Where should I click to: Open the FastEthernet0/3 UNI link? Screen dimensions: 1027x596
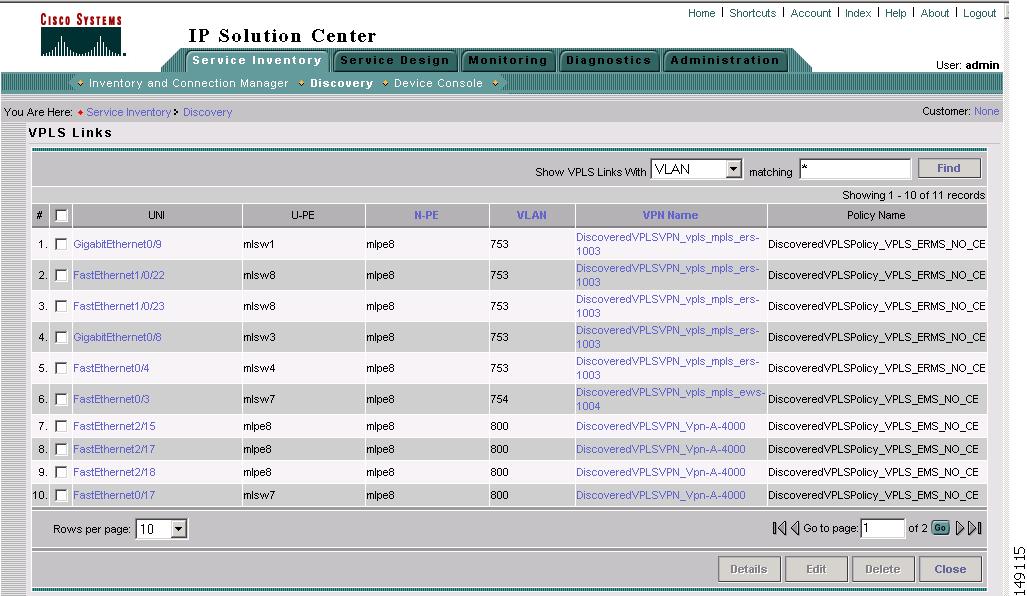(111, 399)
